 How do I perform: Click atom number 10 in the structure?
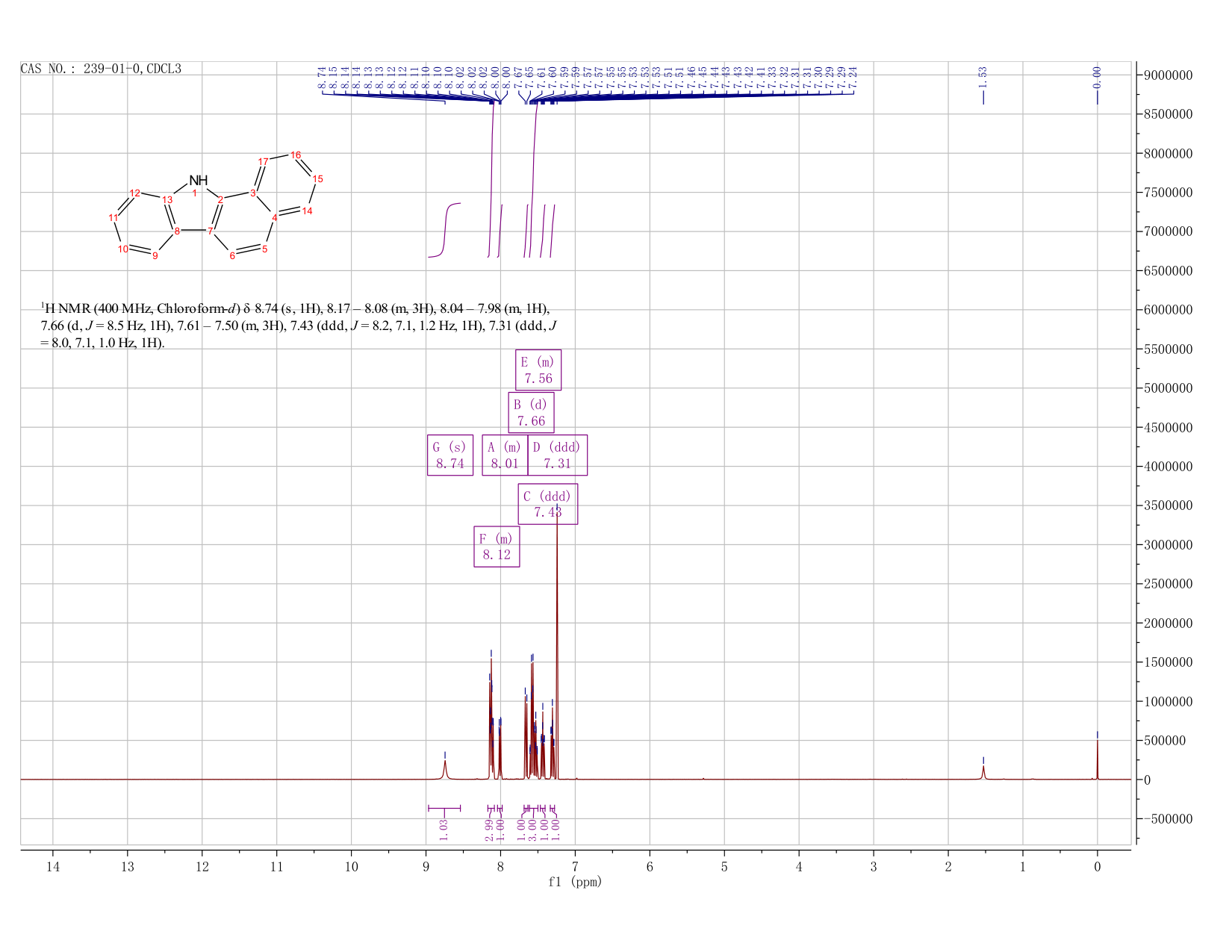123,249
